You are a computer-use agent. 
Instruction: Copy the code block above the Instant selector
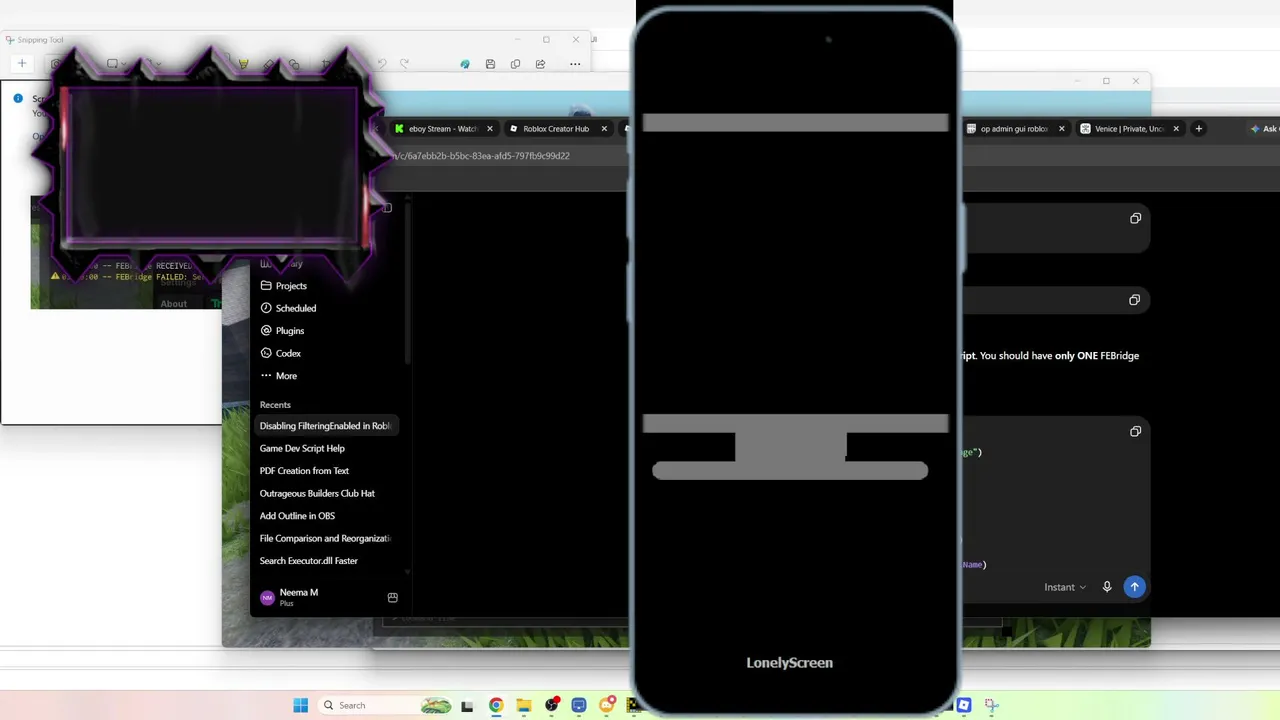1135,431
